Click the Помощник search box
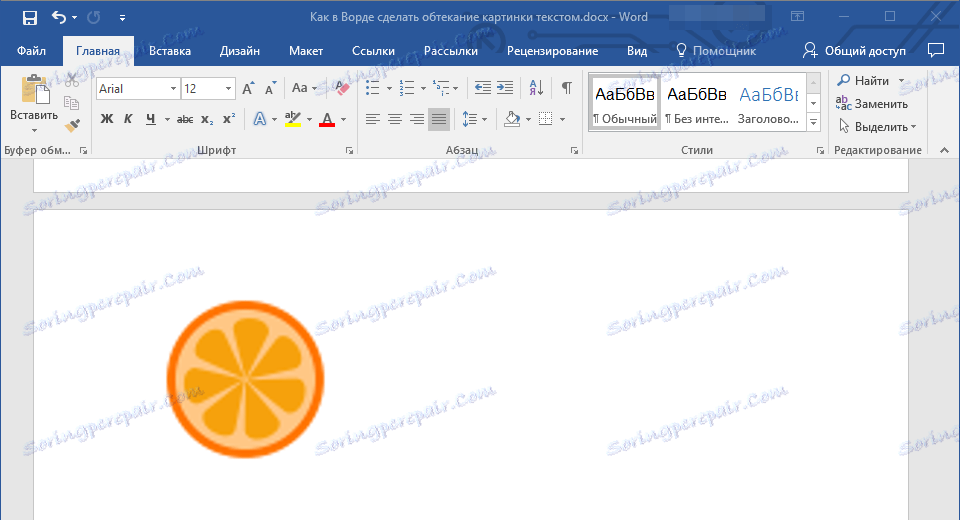Image resolution: width=960 pixels, height=520 pixels. 716,51
